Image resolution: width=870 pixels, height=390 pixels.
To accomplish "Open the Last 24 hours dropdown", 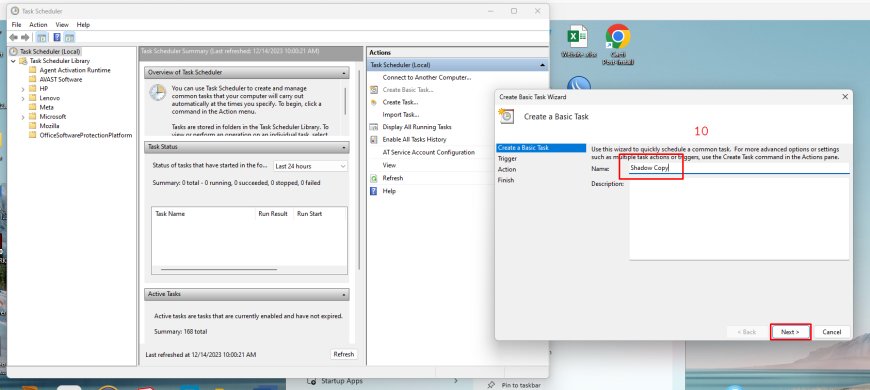I will tap(311, 166).
